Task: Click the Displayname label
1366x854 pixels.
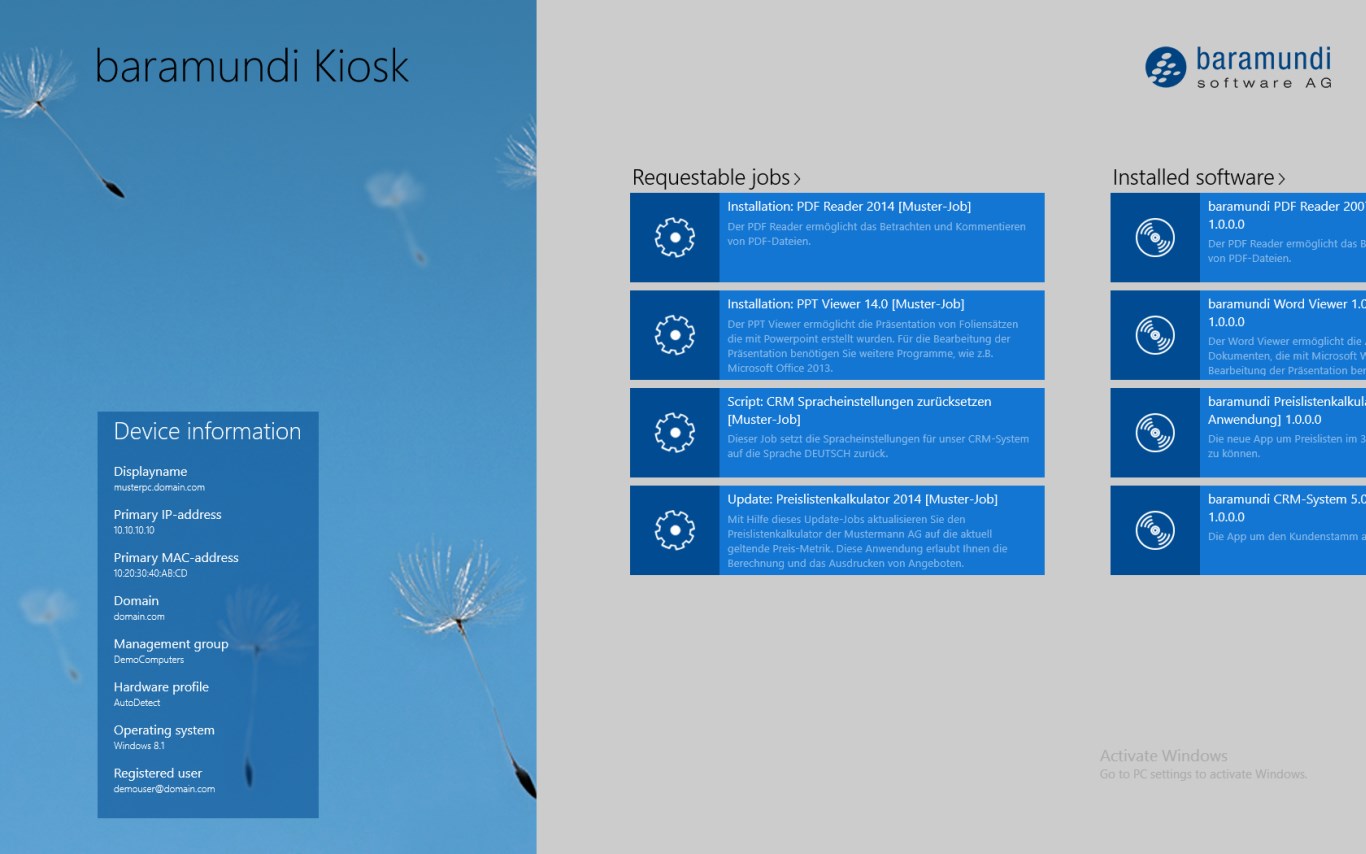Action: coord(150,472)
